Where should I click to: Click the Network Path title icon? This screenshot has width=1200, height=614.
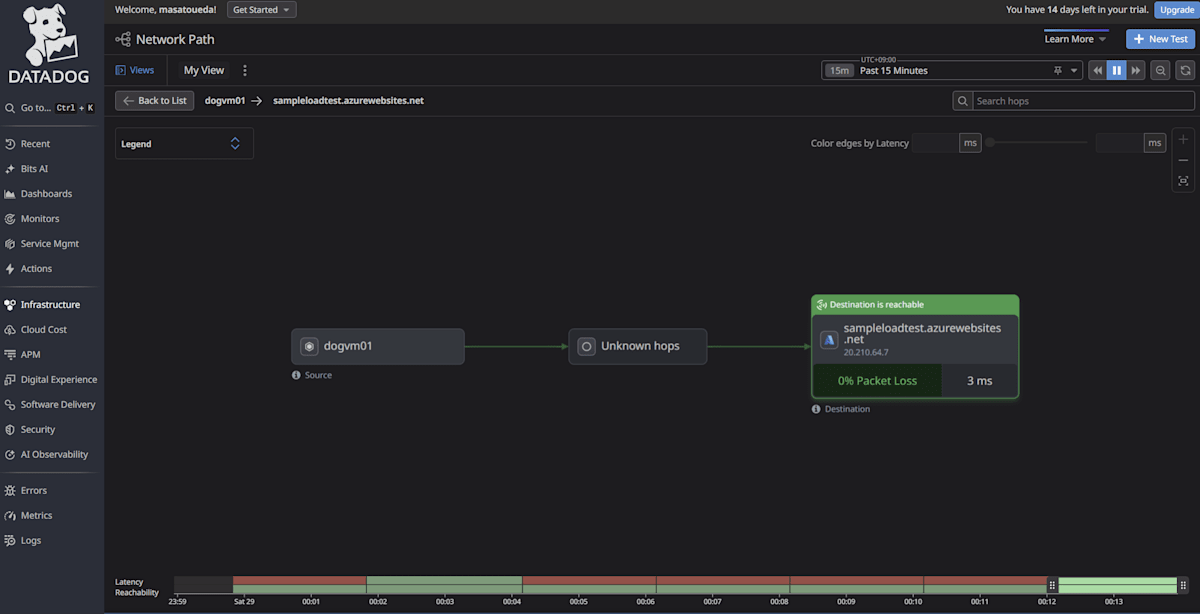[x=123, y=39]
